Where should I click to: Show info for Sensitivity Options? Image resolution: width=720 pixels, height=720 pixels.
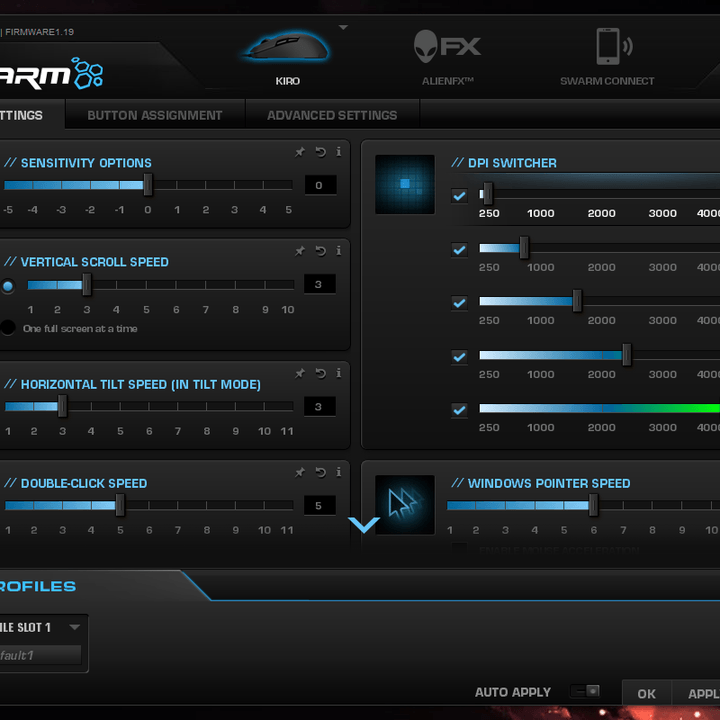click(338, 152)
